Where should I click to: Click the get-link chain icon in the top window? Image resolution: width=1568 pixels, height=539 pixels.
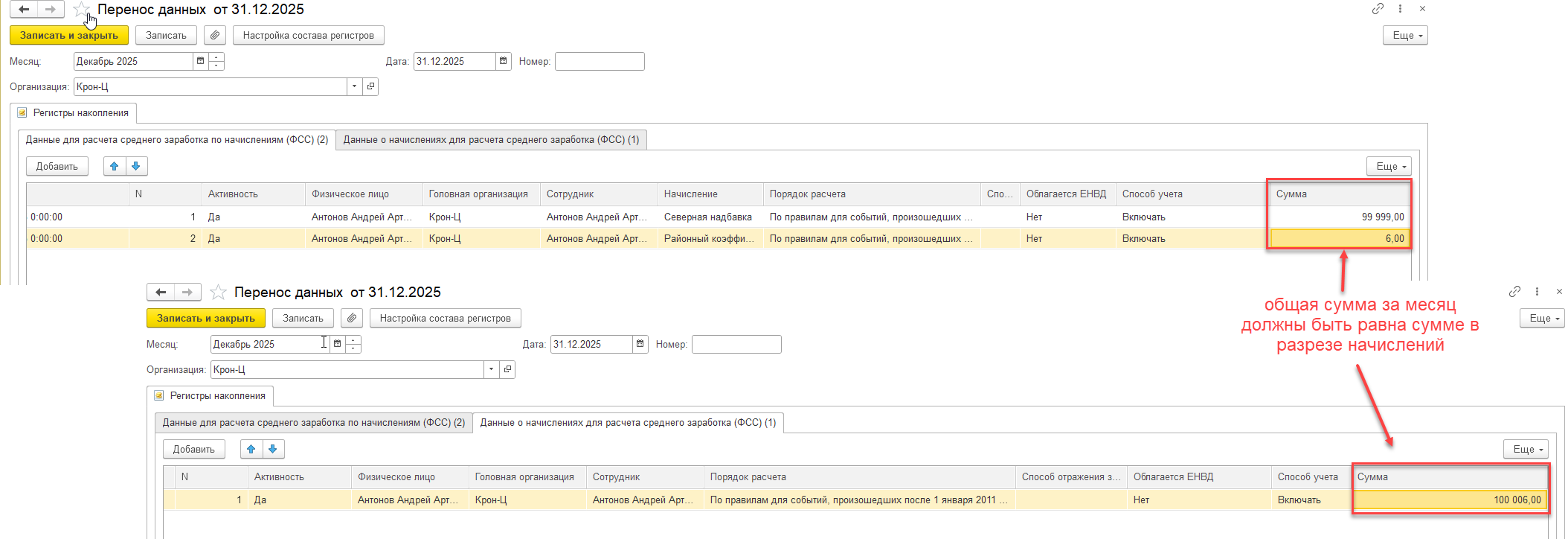(x=1378, y=9)
